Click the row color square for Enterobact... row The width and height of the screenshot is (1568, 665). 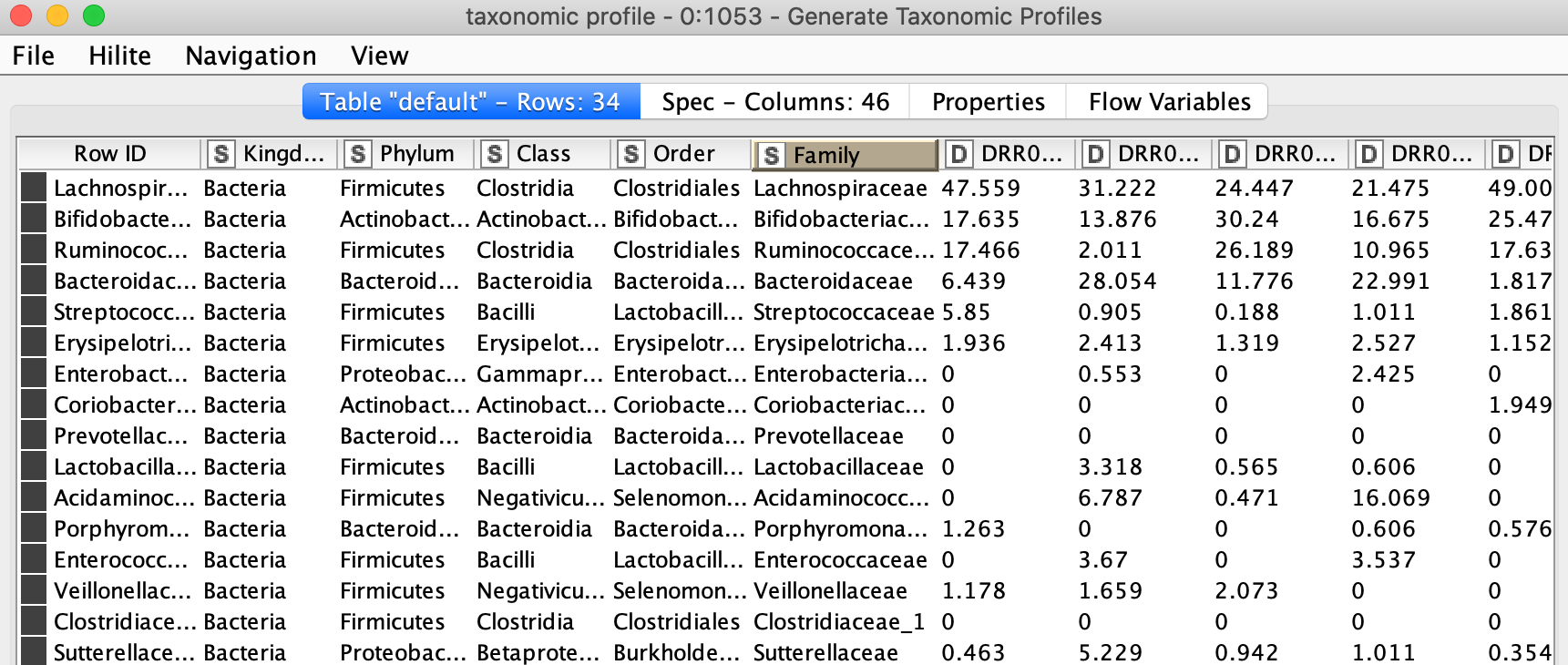tap(34, 373)
